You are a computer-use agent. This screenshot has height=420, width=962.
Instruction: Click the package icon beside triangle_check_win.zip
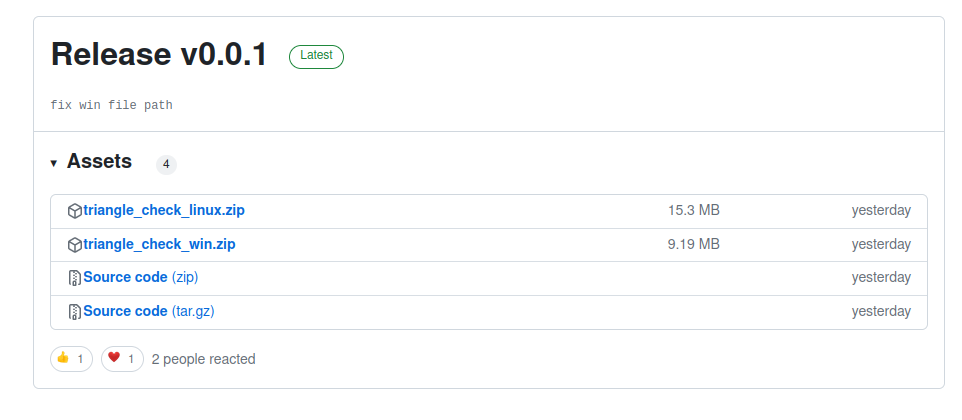point(74,245)
